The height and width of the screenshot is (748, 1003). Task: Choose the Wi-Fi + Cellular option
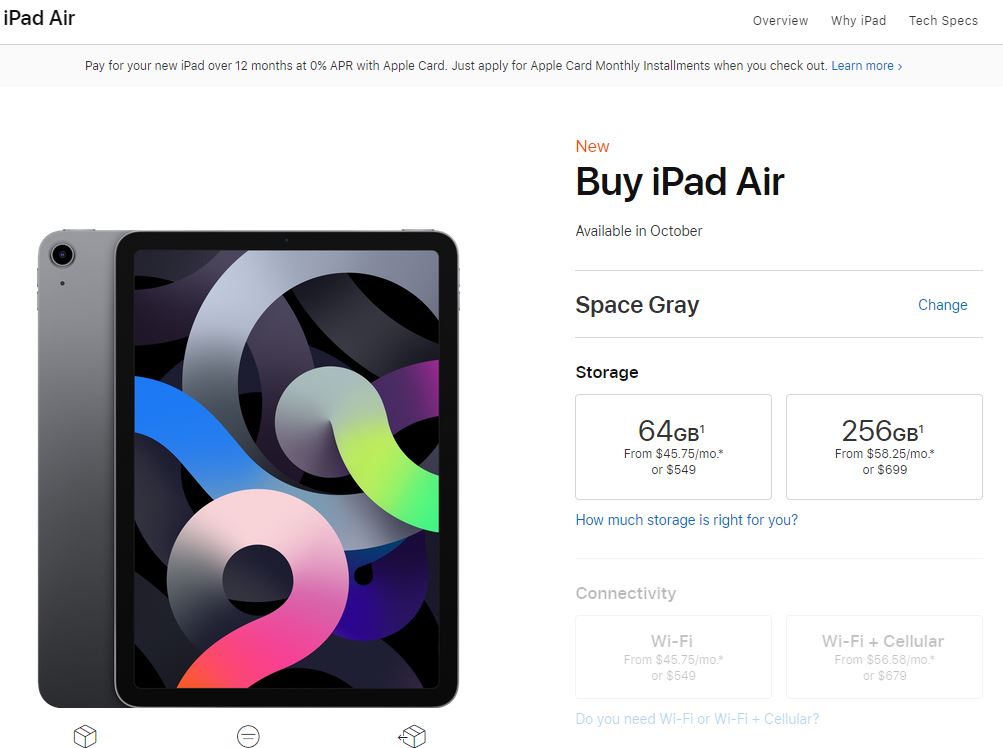pyautogui.click(x=884, y=656)
